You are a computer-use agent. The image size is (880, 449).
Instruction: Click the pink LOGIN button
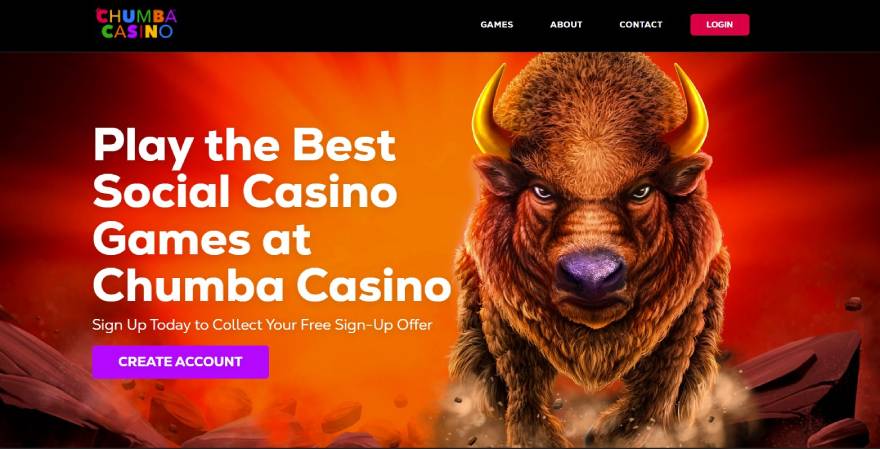coord(719,25)
